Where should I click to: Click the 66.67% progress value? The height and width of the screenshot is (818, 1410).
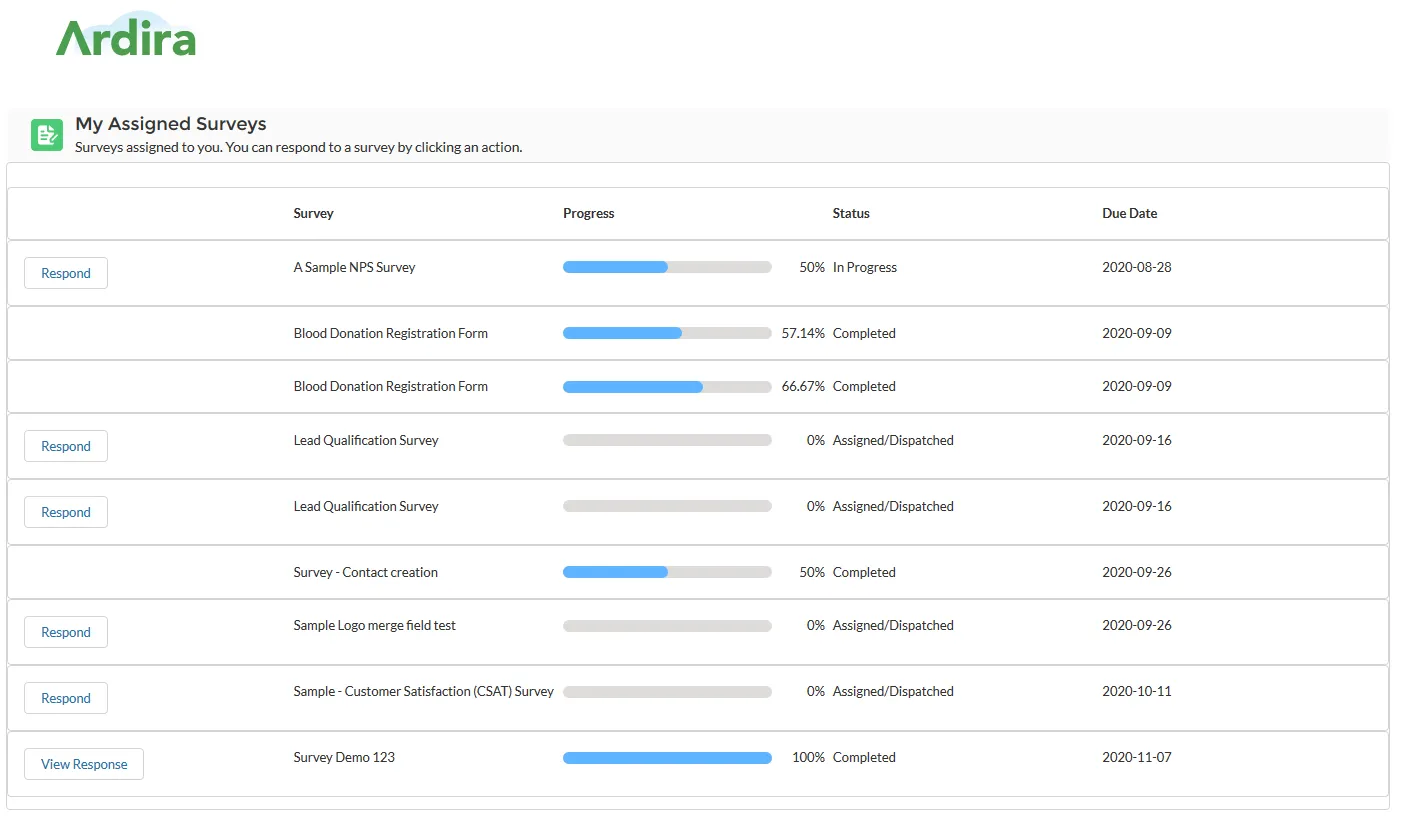803,386
